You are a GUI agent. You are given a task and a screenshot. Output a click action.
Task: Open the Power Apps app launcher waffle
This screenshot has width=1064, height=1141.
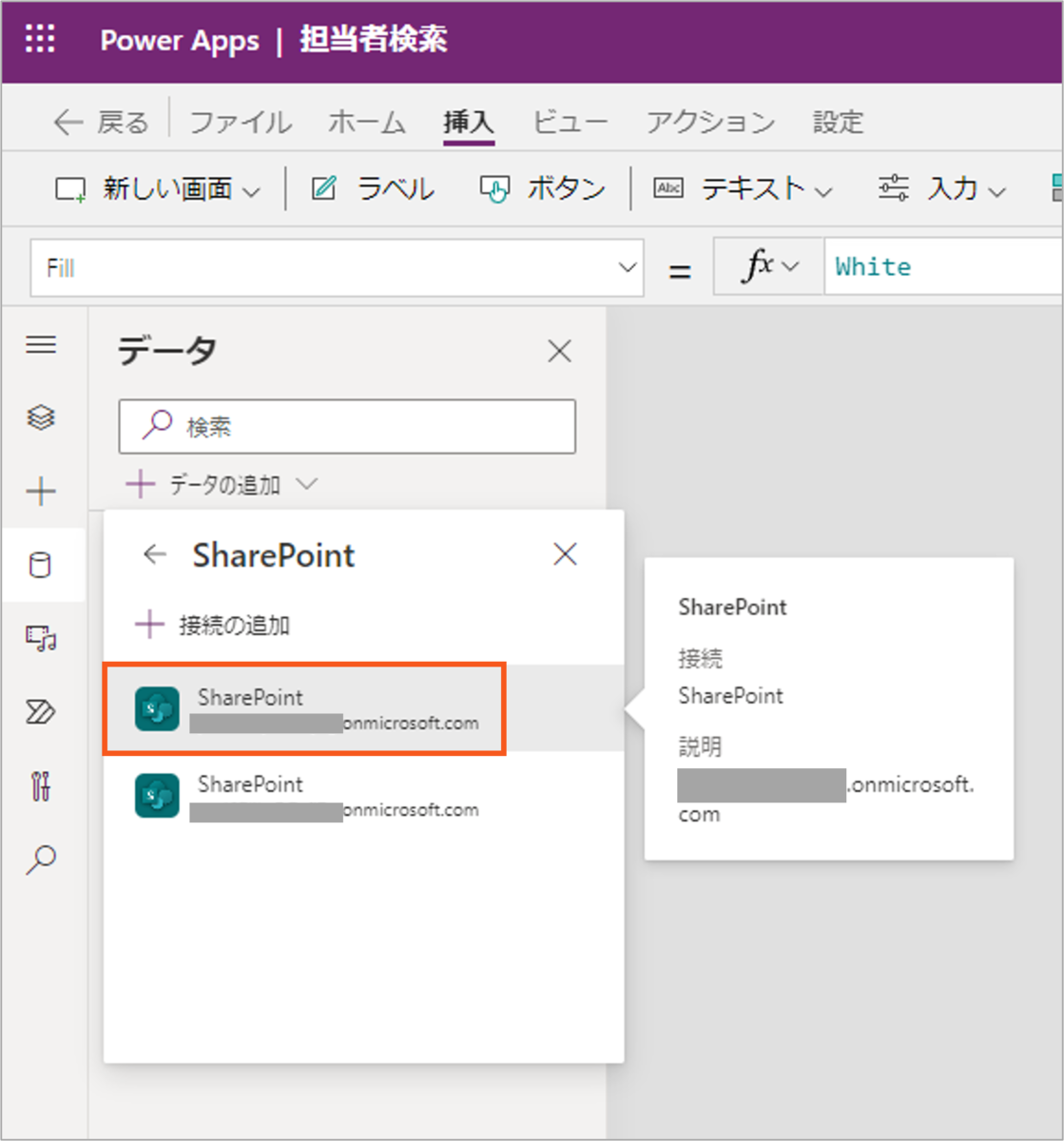pyautogui.click(x=40, y=40)
